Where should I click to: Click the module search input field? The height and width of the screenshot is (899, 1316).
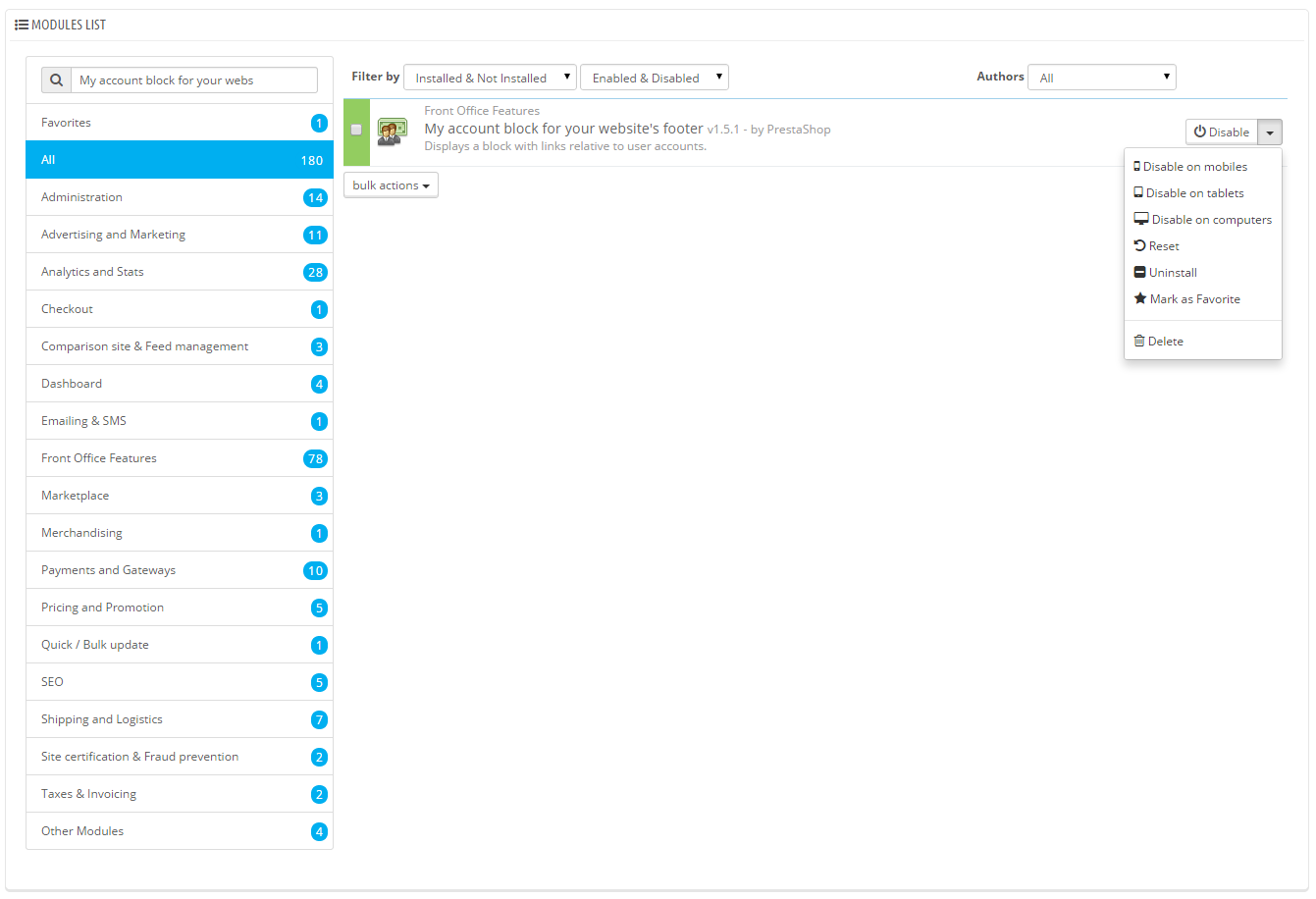194,80
